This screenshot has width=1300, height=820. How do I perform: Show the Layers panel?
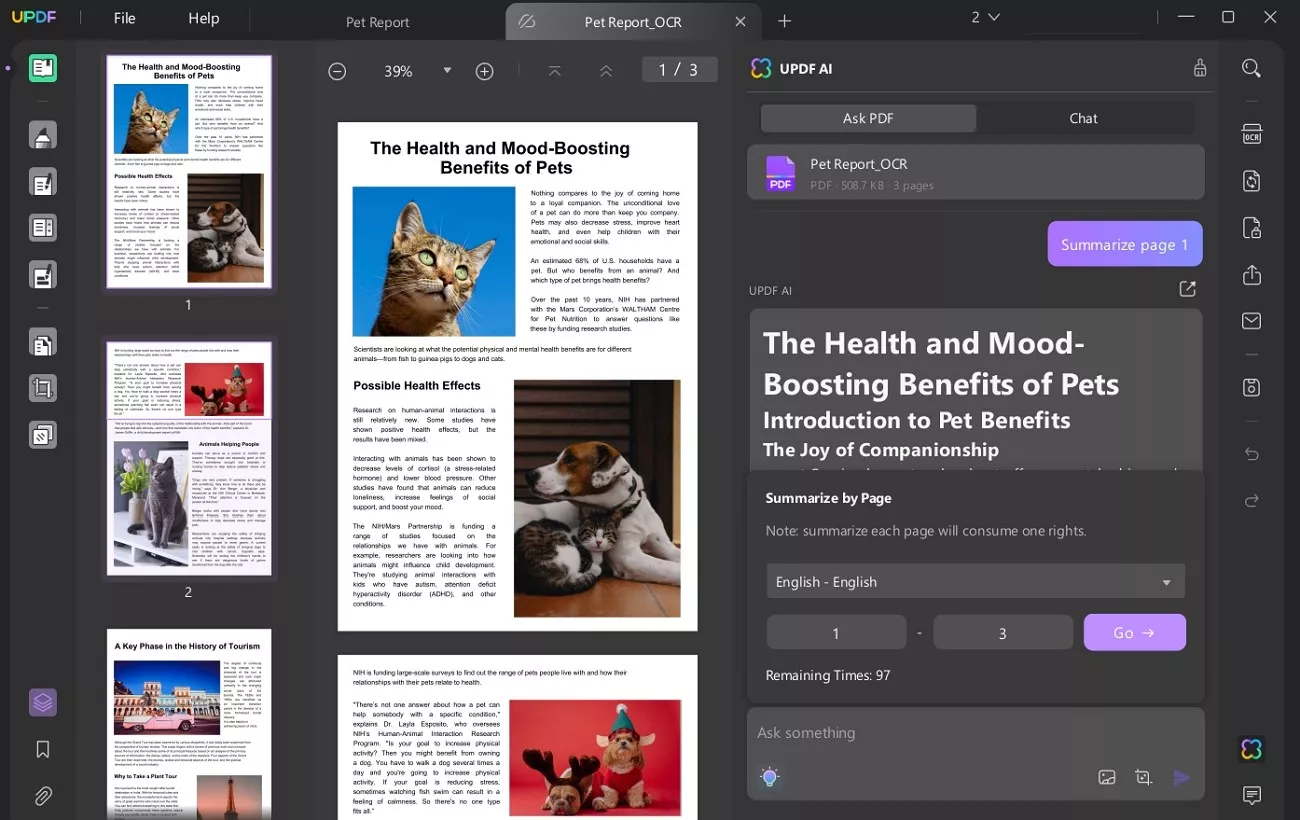43,702
